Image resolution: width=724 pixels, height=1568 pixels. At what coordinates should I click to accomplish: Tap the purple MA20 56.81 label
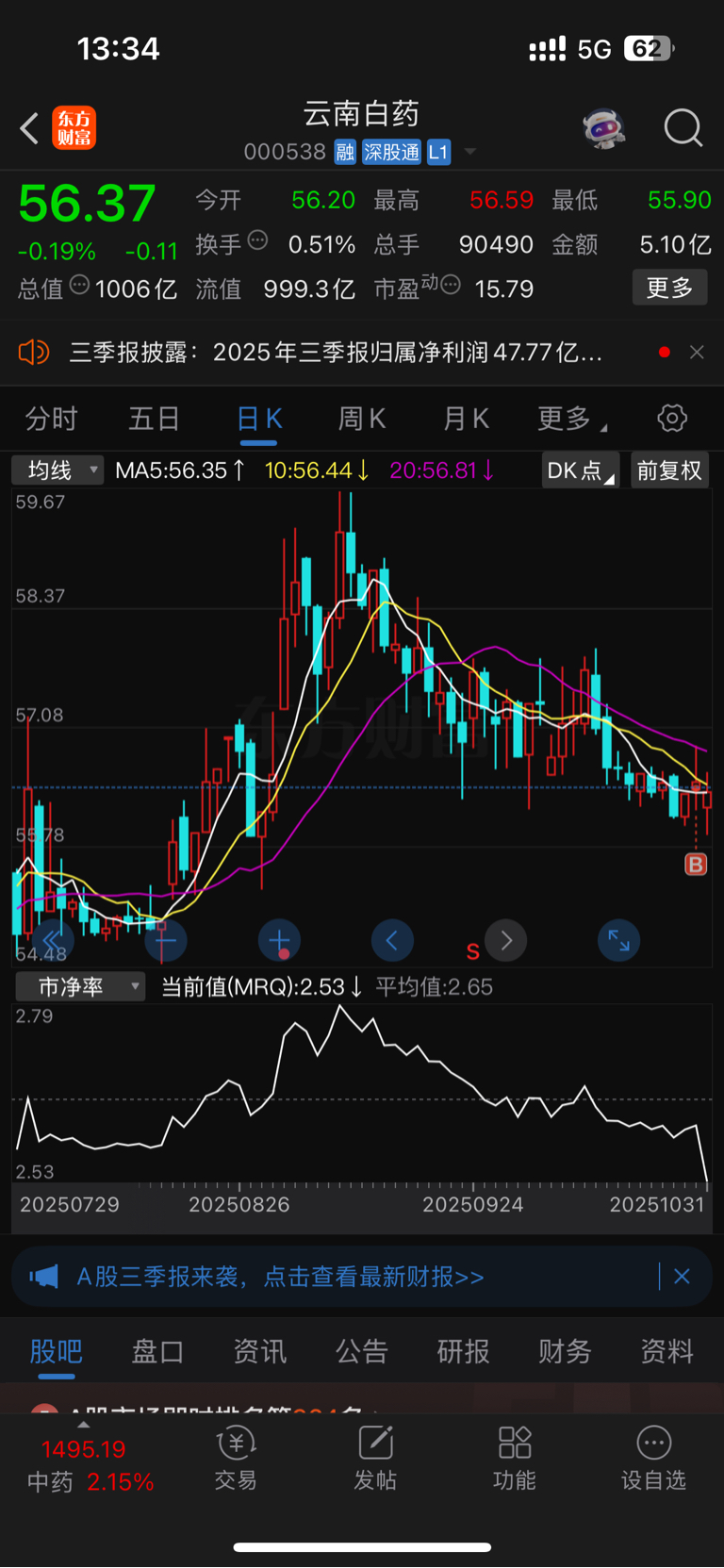pyautogui.click(x=442, y=470)
